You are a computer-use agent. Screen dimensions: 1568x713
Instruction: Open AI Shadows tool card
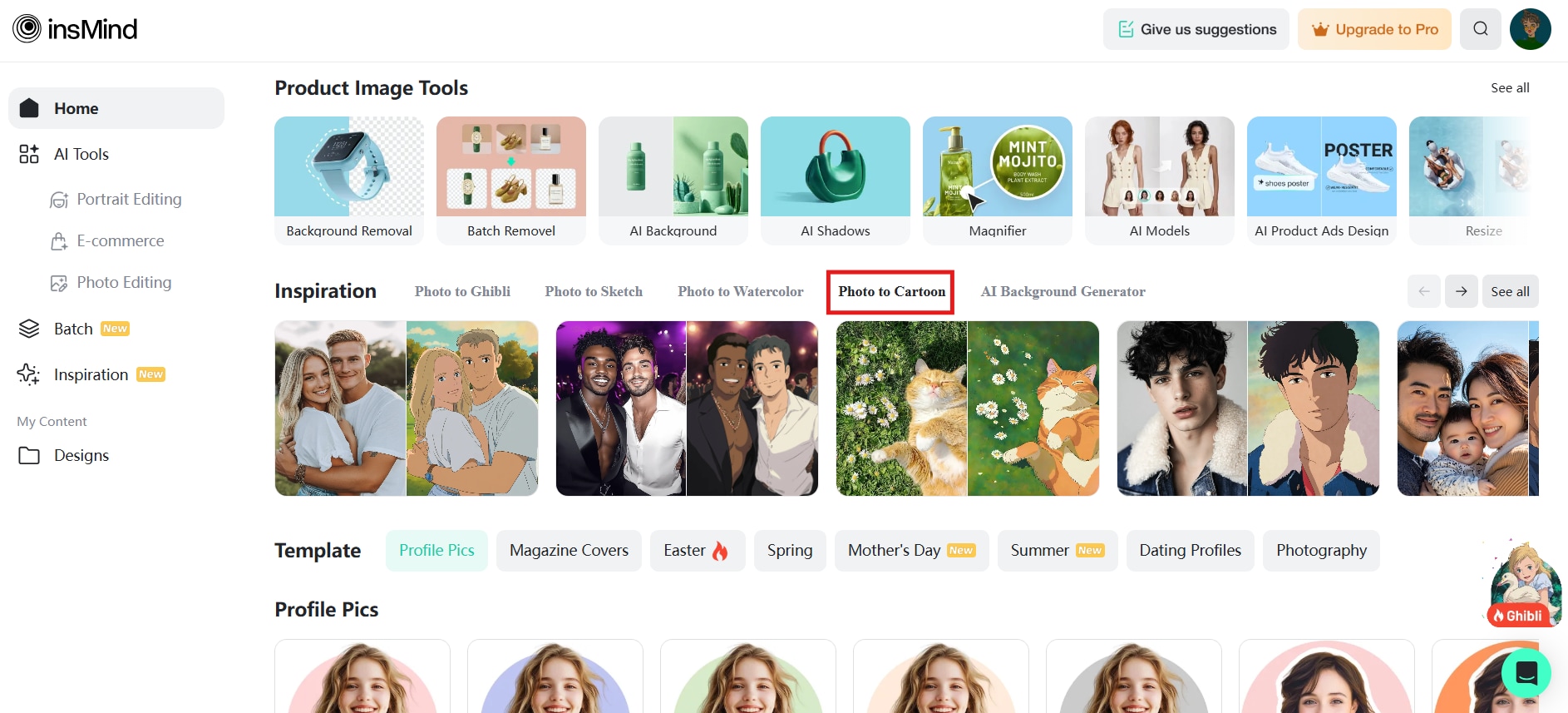click(x=836, y=180)
